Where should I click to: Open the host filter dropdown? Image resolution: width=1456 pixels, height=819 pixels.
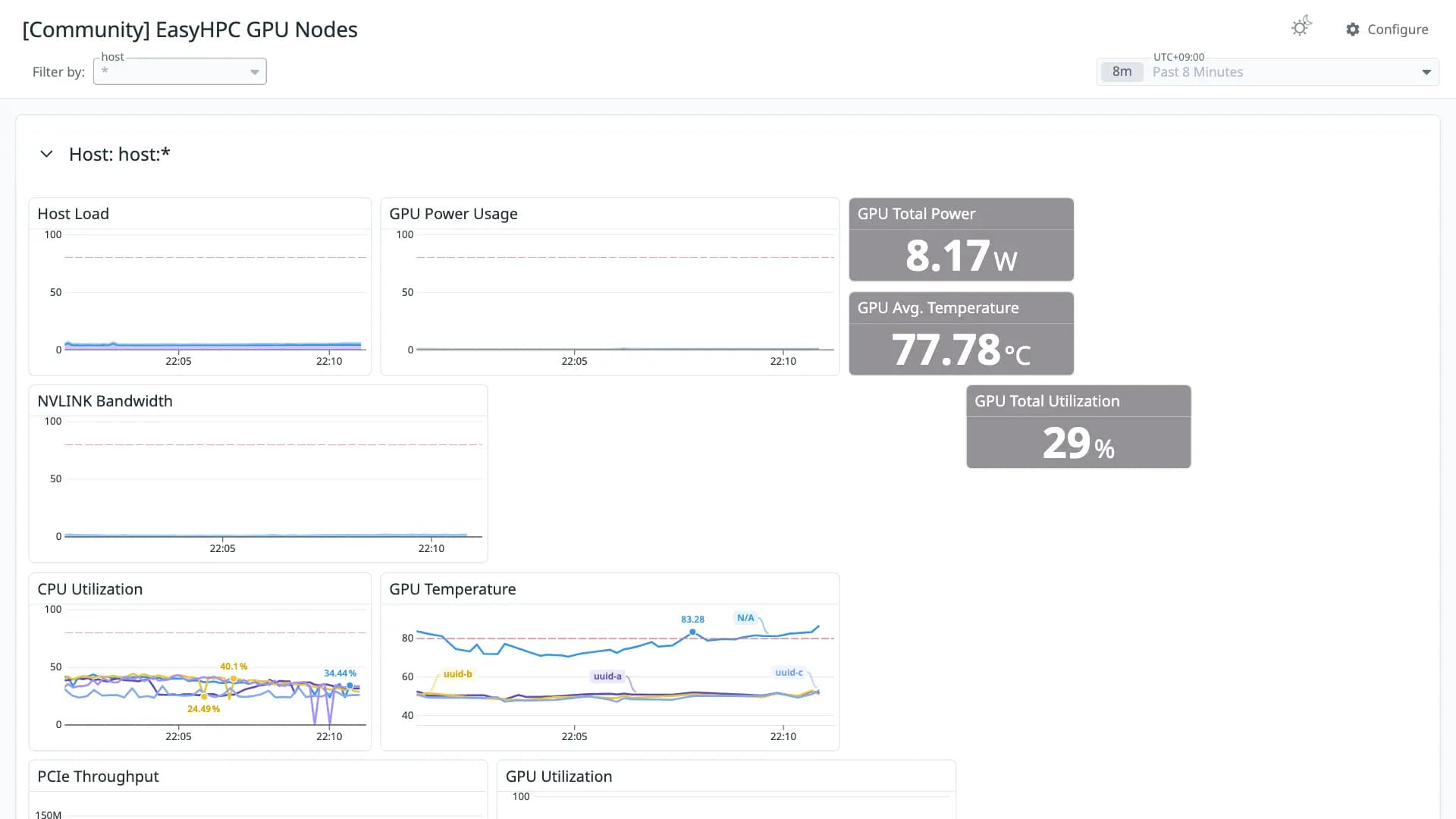click(180, 71)
